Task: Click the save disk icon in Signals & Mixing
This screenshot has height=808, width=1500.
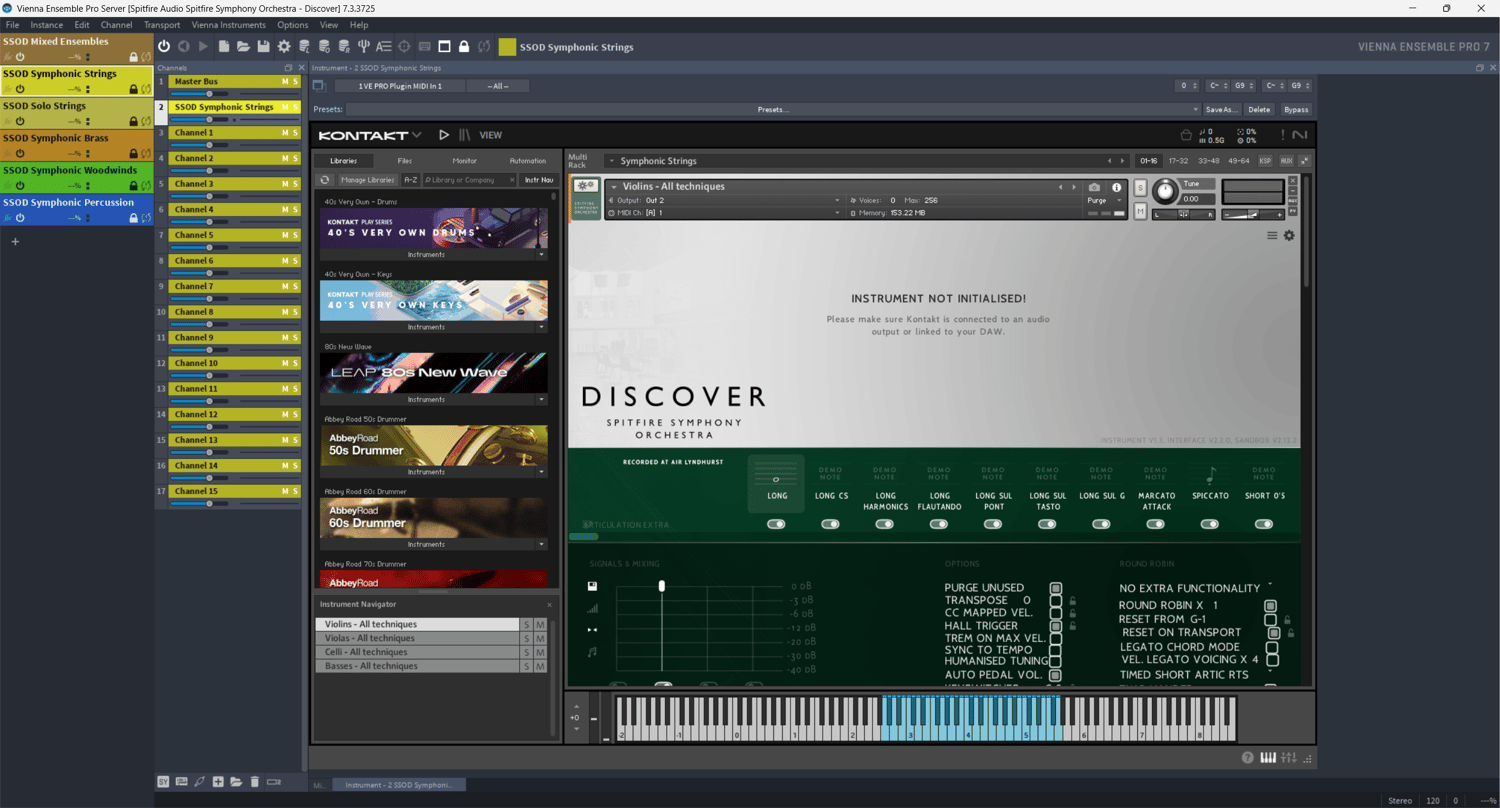Action: (593, 586)
